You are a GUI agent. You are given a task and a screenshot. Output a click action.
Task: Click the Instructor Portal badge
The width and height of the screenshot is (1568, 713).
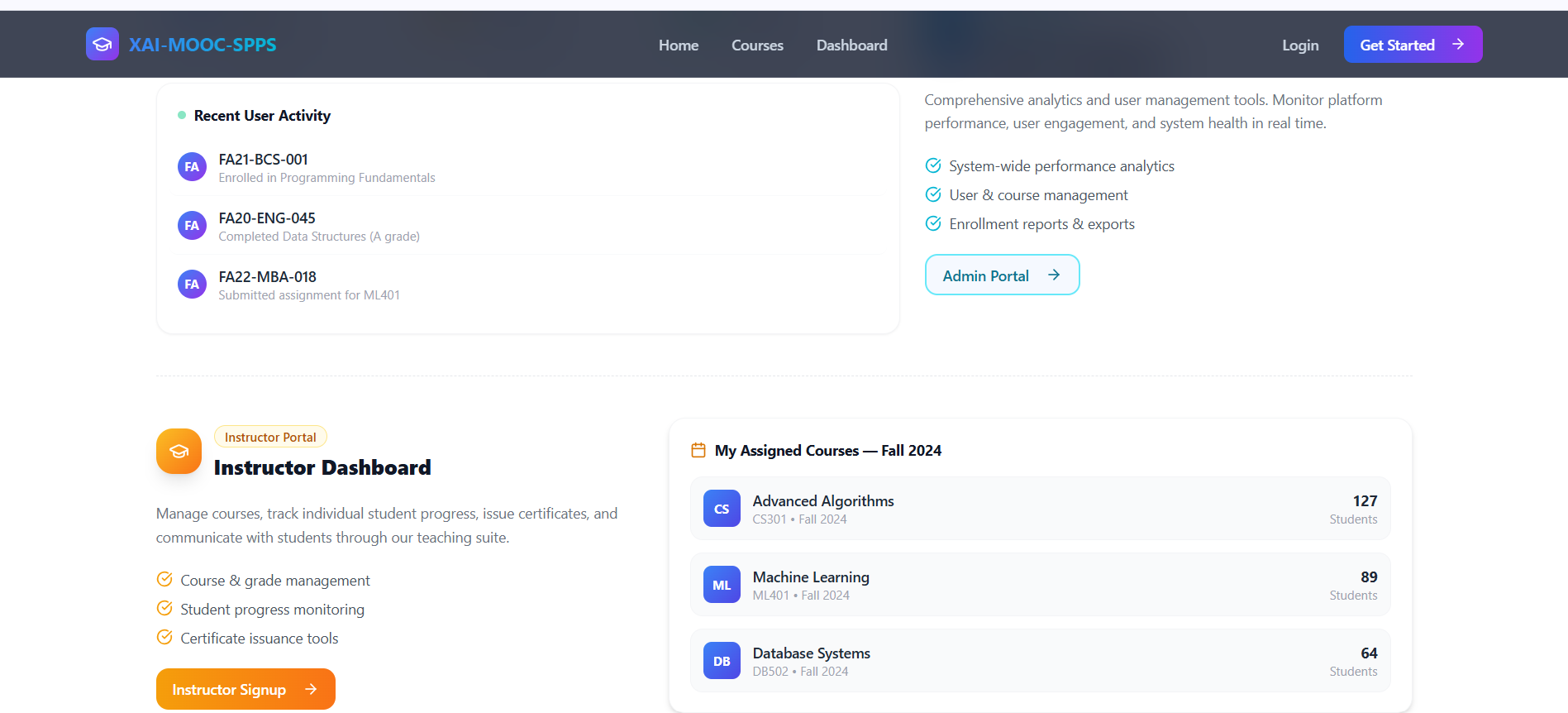[270, 437]
